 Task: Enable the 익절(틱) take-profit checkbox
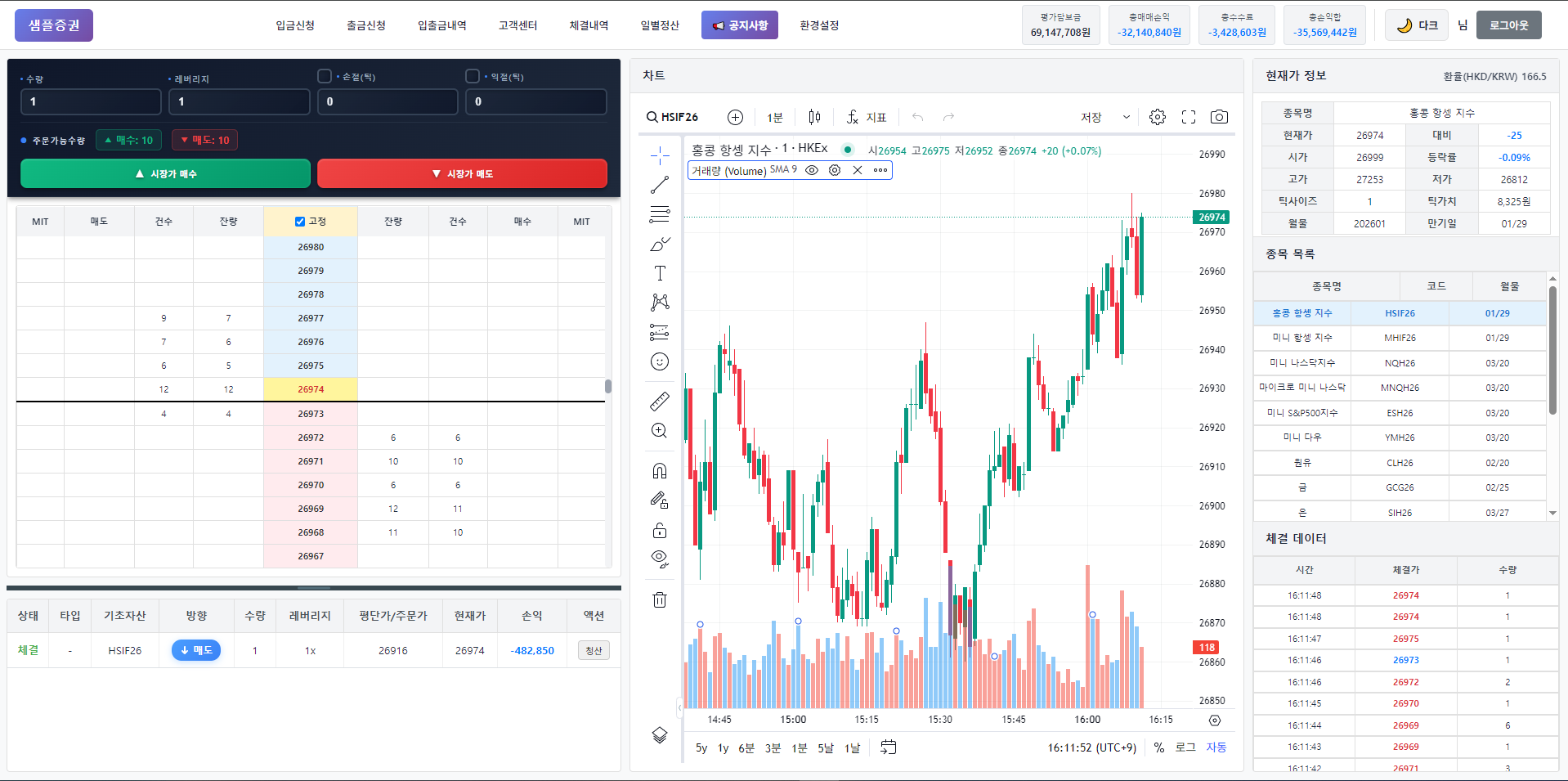tap(473, 76)
